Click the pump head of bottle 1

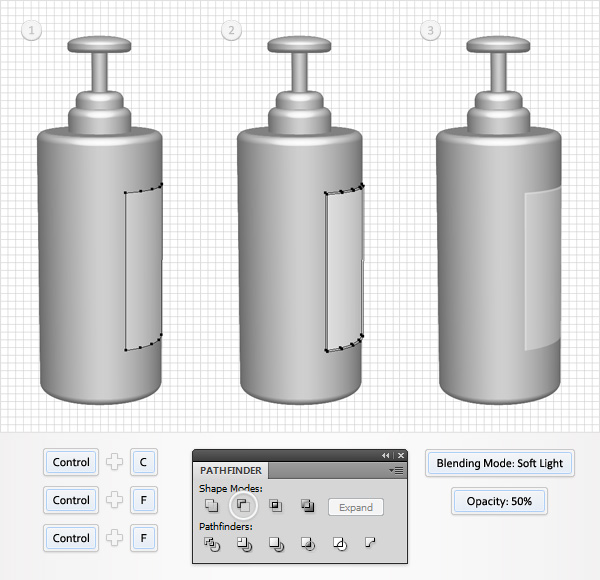pos(99,45)
